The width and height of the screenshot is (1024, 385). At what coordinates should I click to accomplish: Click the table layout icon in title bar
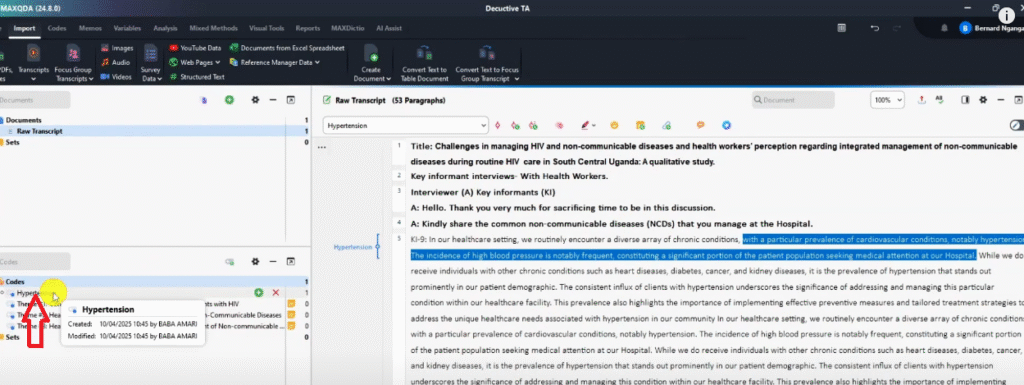click(x=842, y=28)
